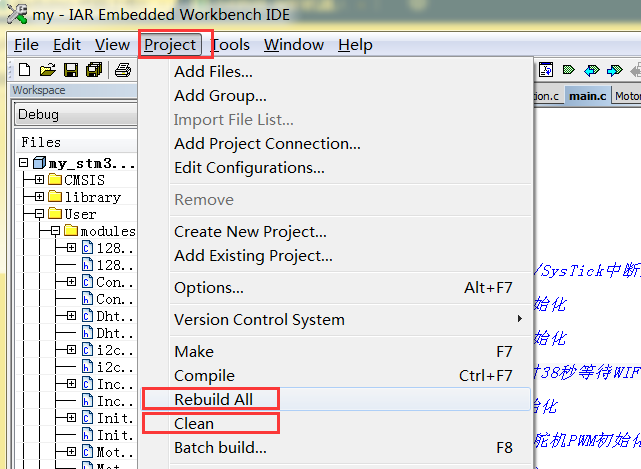Screen dimensions: 641x469
Task: Select the Inc.. header file icon
Action: pyautogui.click(x=87, y=401)
